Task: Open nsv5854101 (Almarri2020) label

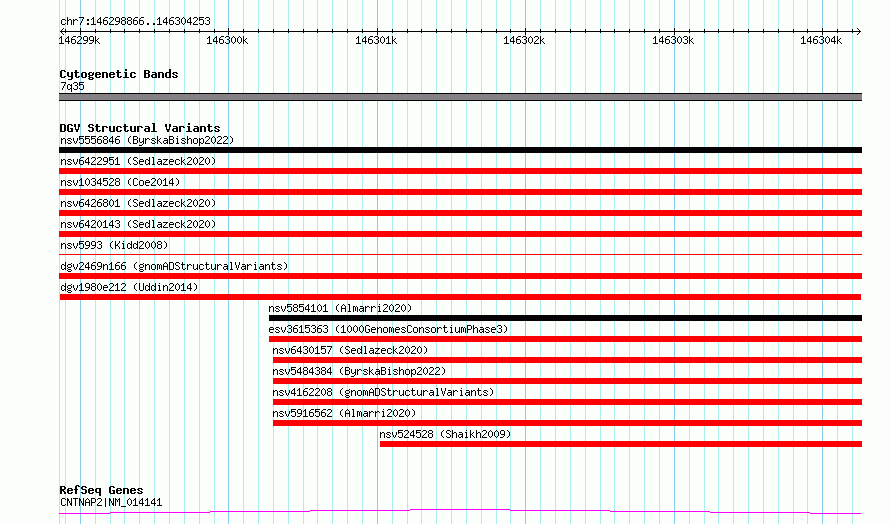Action: pos(340,308)
